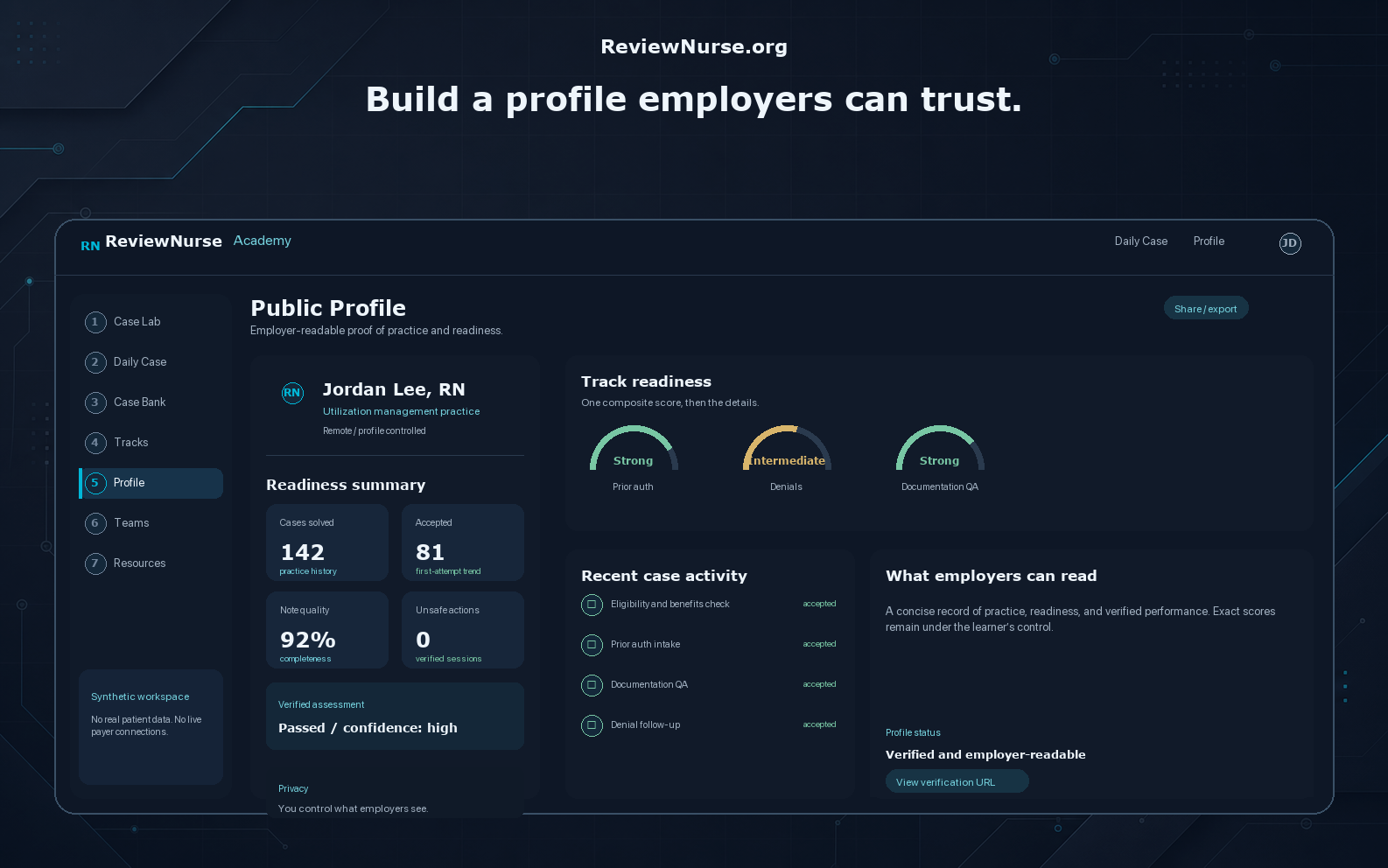Click the 'practice history' label

308,571
